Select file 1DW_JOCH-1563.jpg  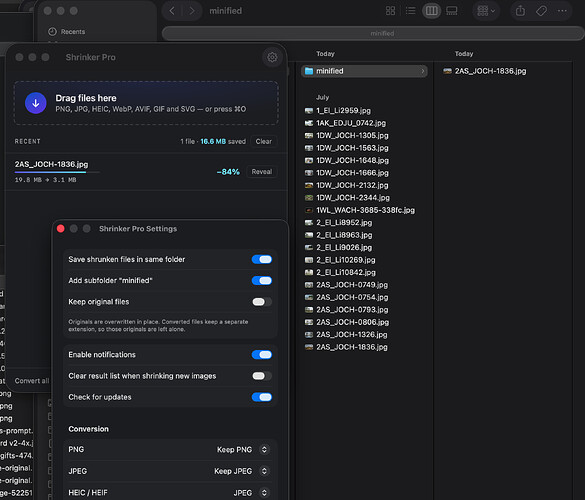(352, 148)
